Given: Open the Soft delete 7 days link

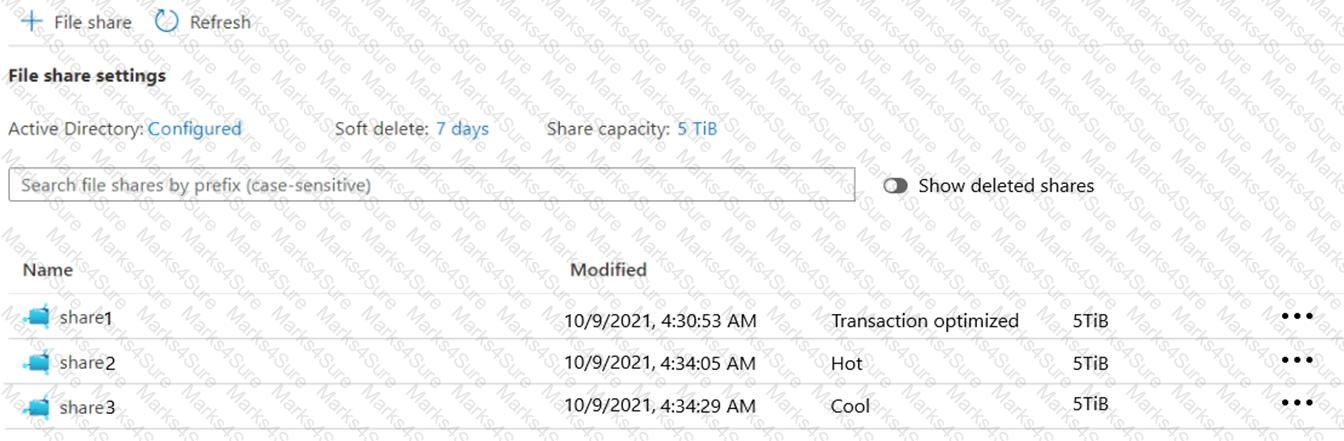Looking at the screenshot, I should coord(462,129).
